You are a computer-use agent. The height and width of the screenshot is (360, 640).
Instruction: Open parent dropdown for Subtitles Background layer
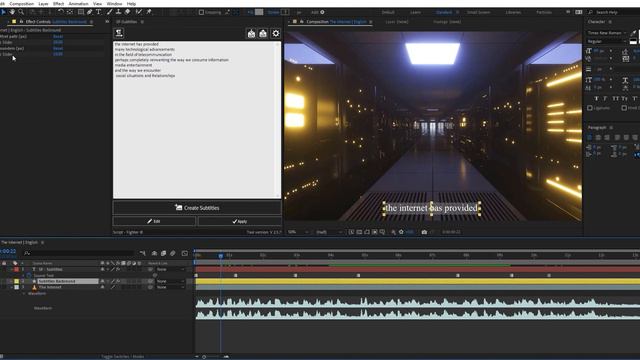coord(171,281)
